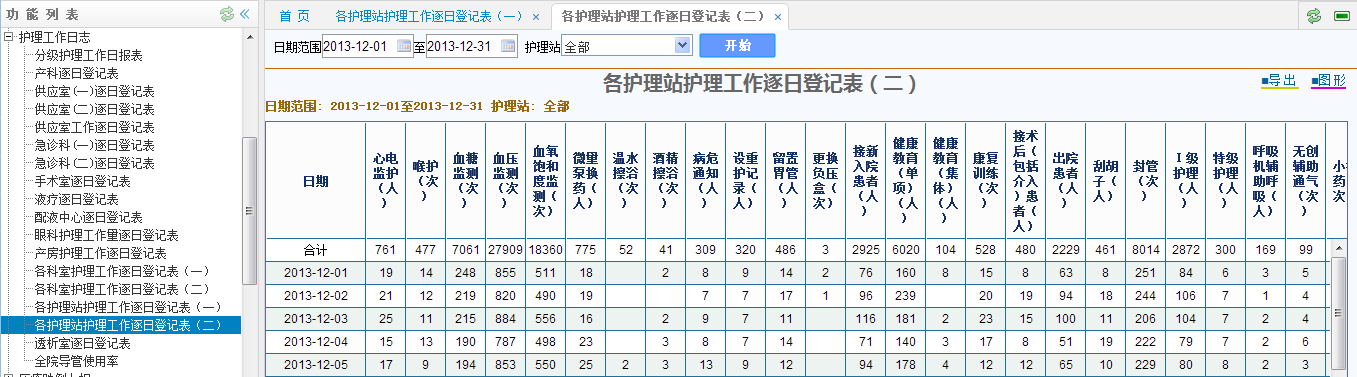This screenshot has height=377, width=1357.
Task: Click the 病危通知(人) column header
Action: pos(705,181)
